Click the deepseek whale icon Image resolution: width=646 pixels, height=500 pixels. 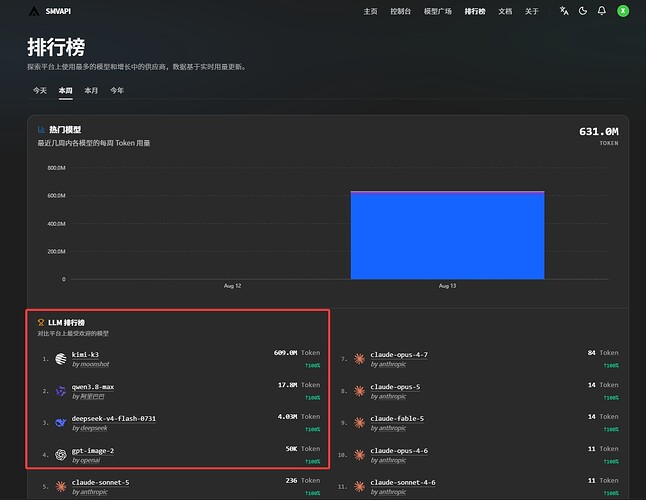[x=61, y=423]
